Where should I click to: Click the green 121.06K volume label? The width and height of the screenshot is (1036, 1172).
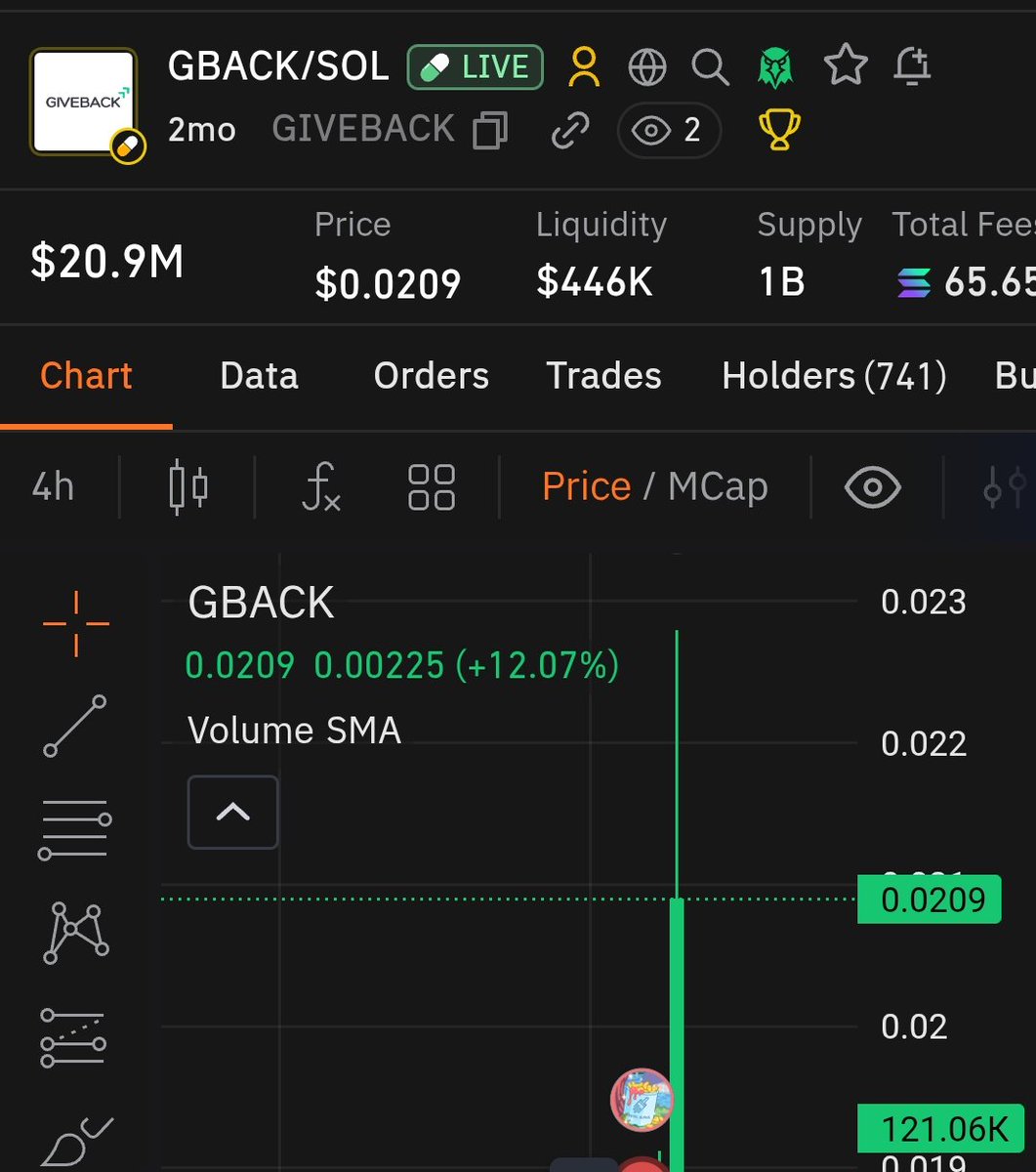tap(940, 1129)
